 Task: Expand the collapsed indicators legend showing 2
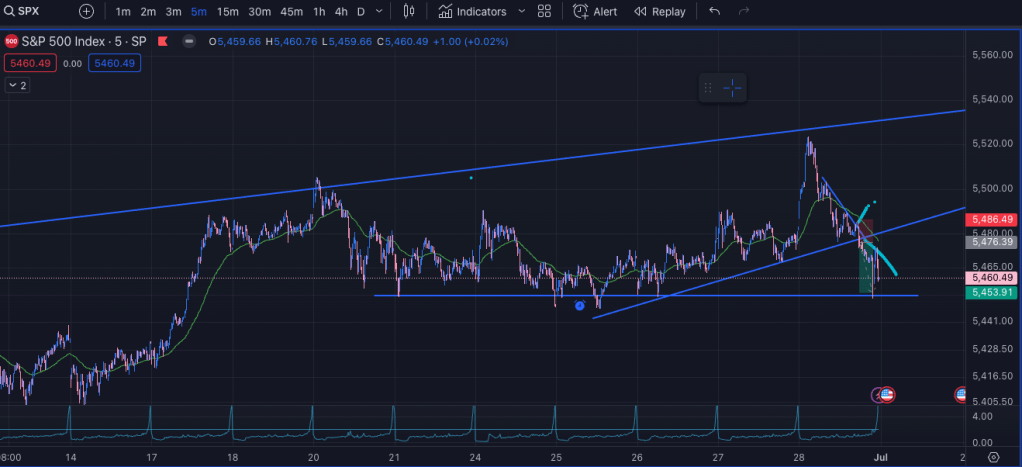[17, 86]
